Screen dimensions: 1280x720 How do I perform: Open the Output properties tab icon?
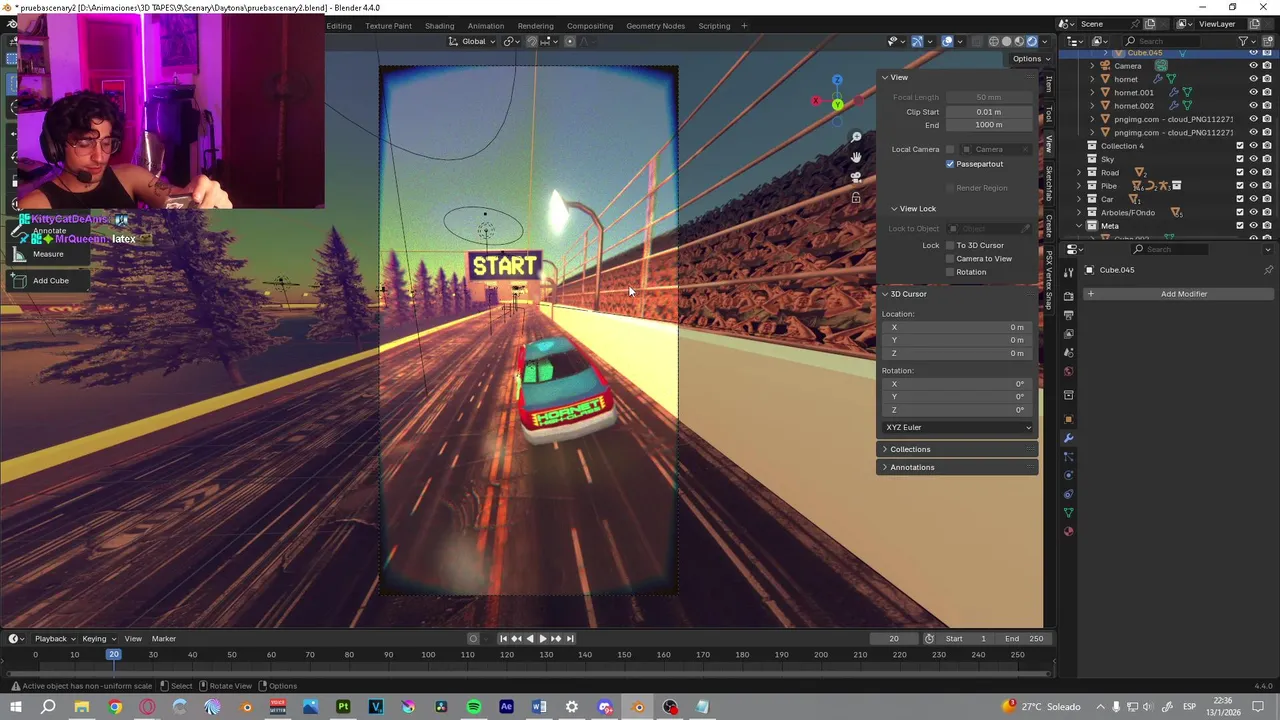click(x=1068, y=316)
